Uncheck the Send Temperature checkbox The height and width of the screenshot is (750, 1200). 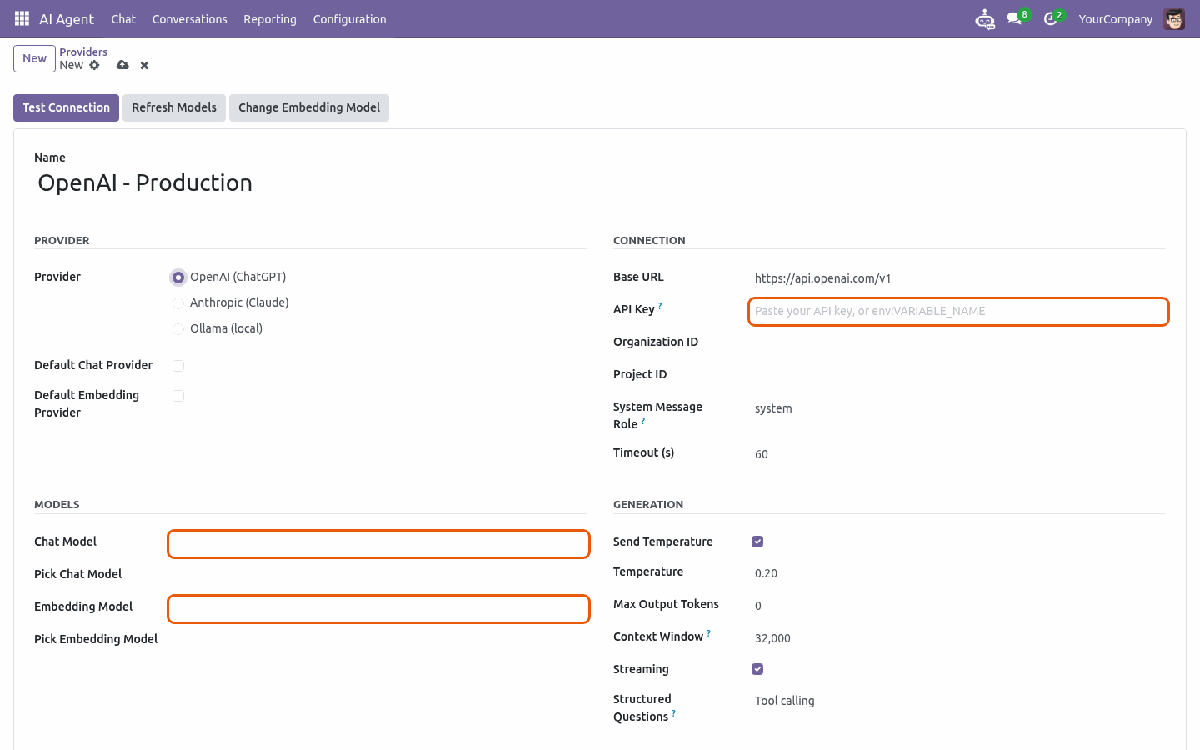pos(757,542)
